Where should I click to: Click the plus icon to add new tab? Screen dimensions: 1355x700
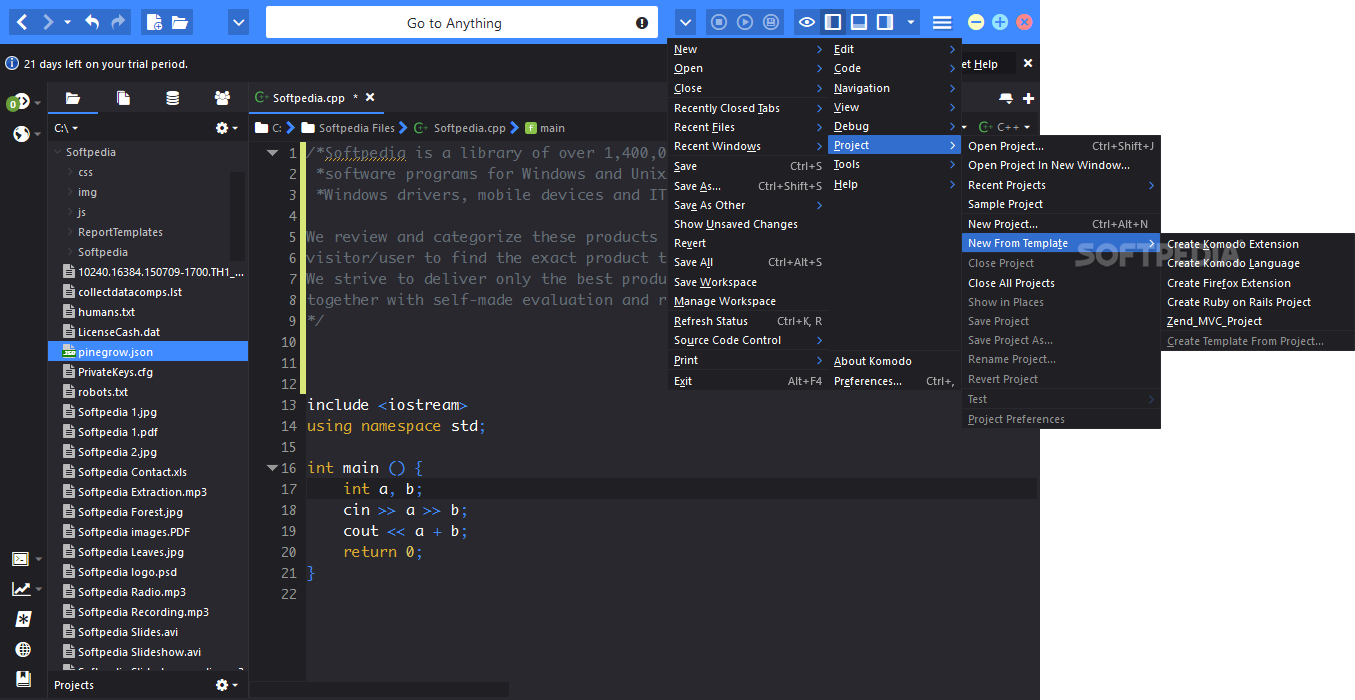(x=1028, y=98)
